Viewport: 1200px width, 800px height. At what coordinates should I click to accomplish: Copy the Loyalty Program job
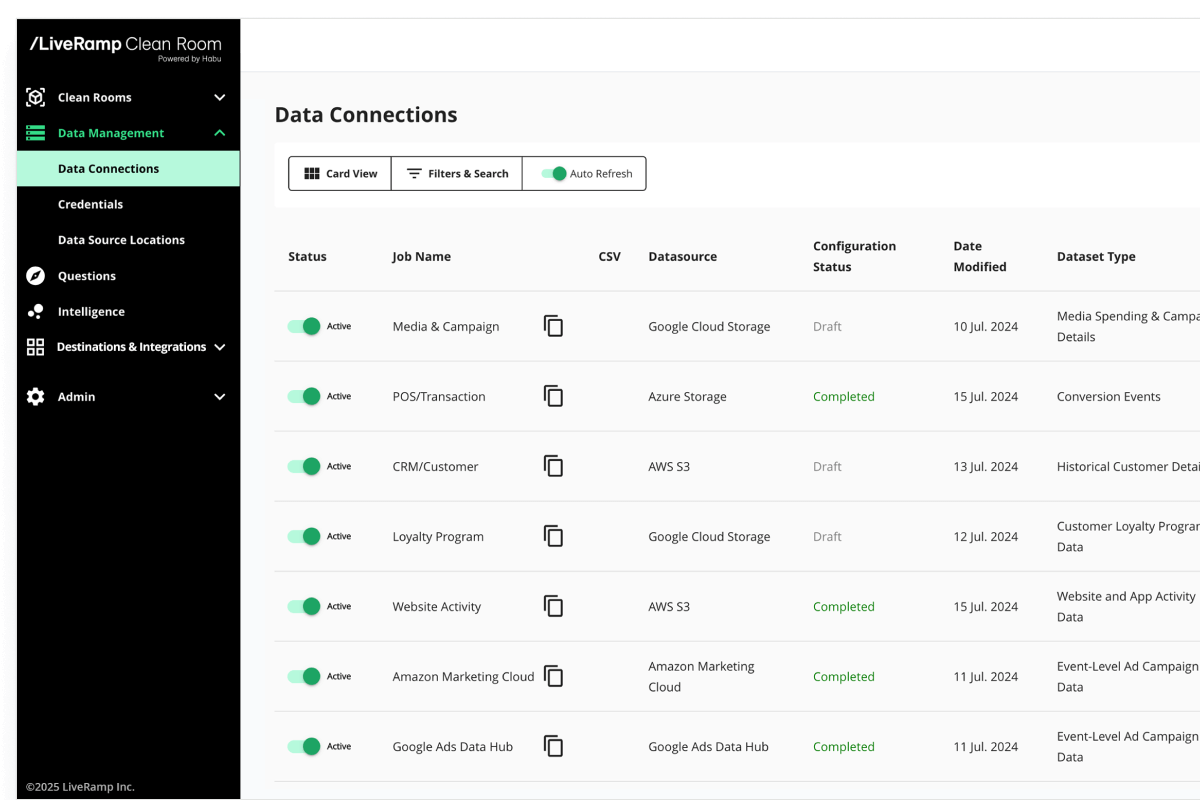tap(553, 536)
